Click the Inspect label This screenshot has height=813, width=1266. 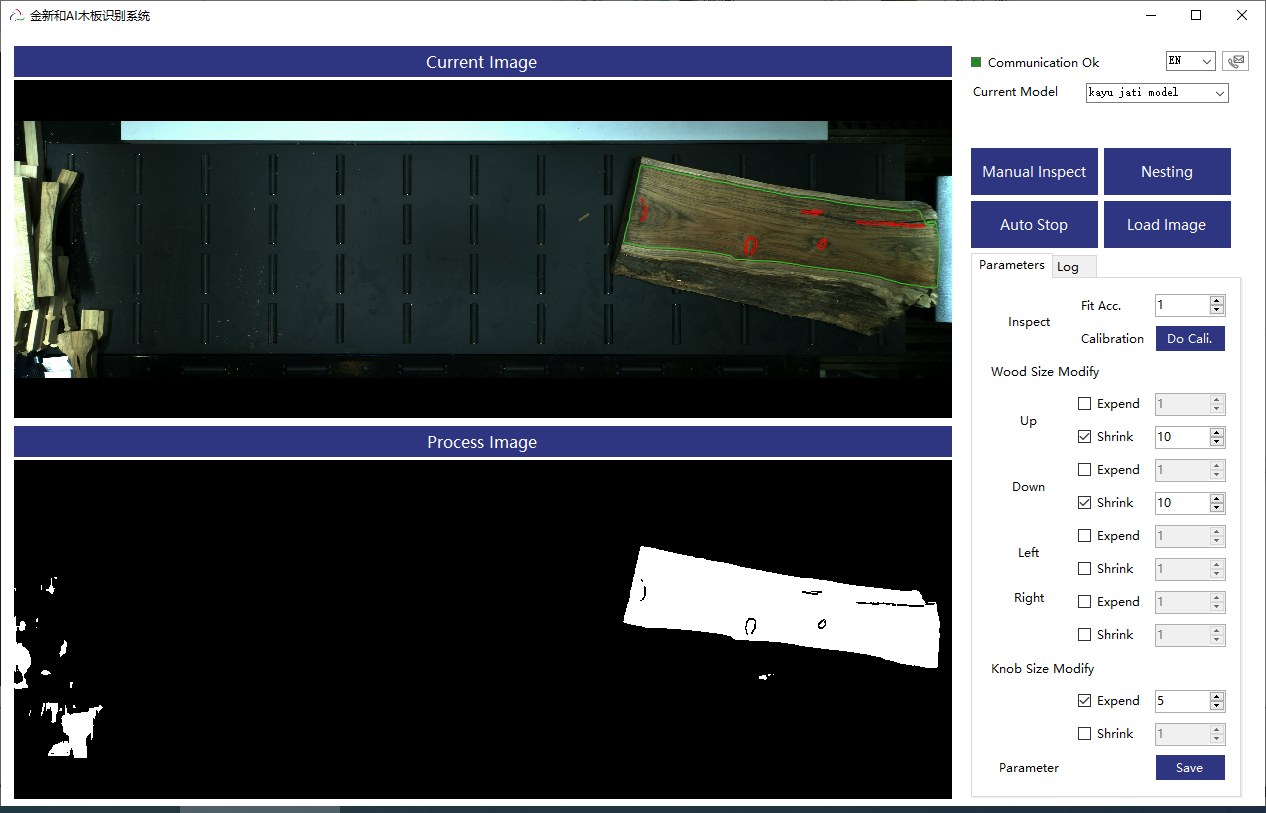pos(1029,322)
